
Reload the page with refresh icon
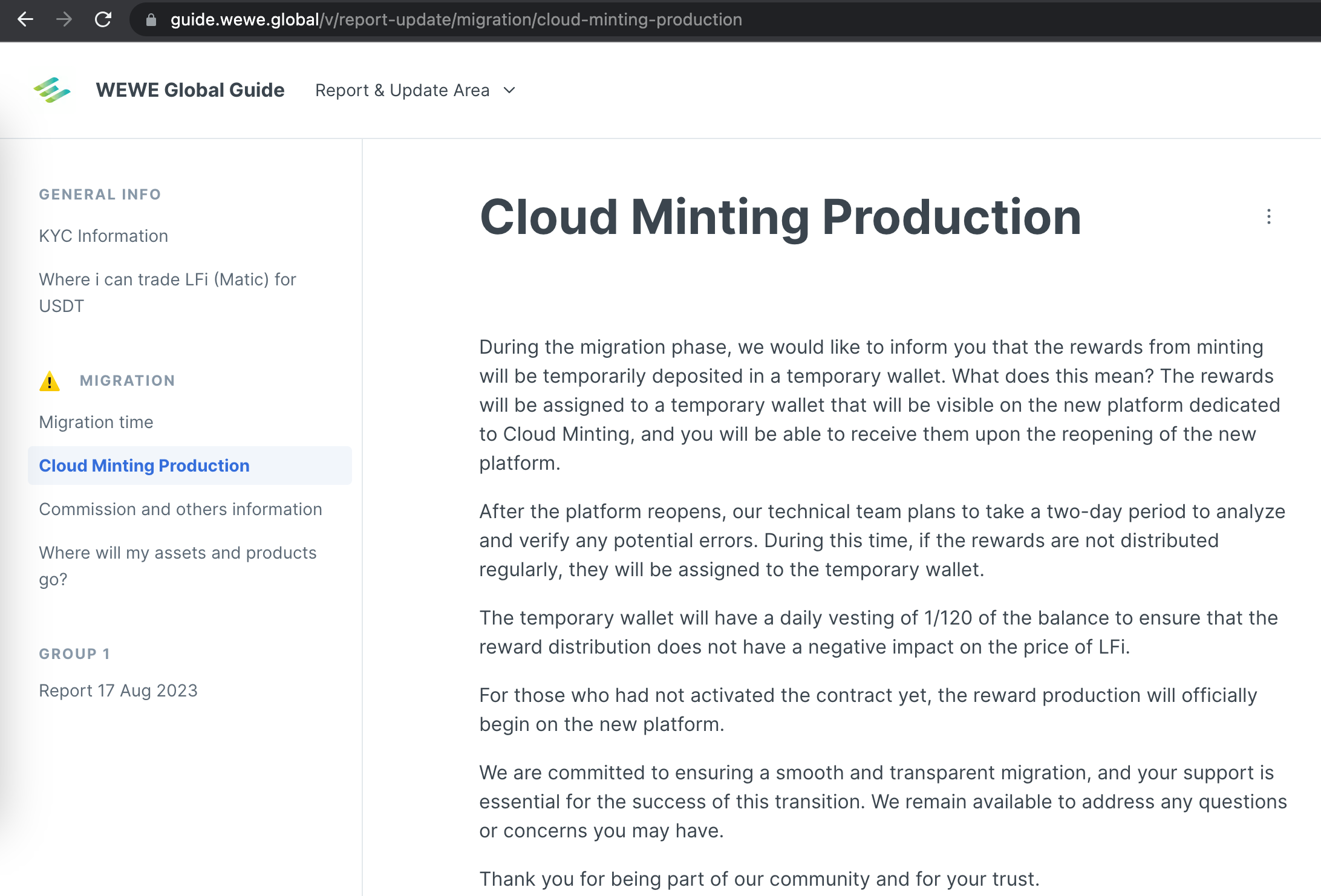(x=103, y=19)
